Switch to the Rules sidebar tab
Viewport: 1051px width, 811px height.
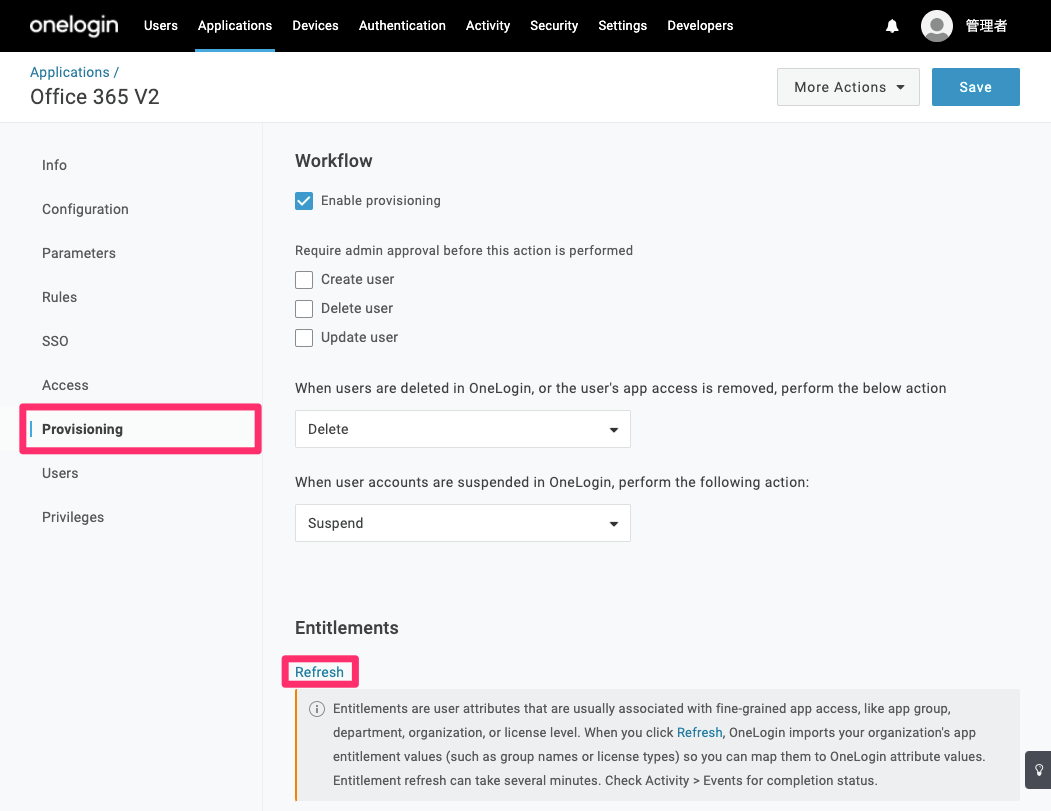click(x=60, y=297)
